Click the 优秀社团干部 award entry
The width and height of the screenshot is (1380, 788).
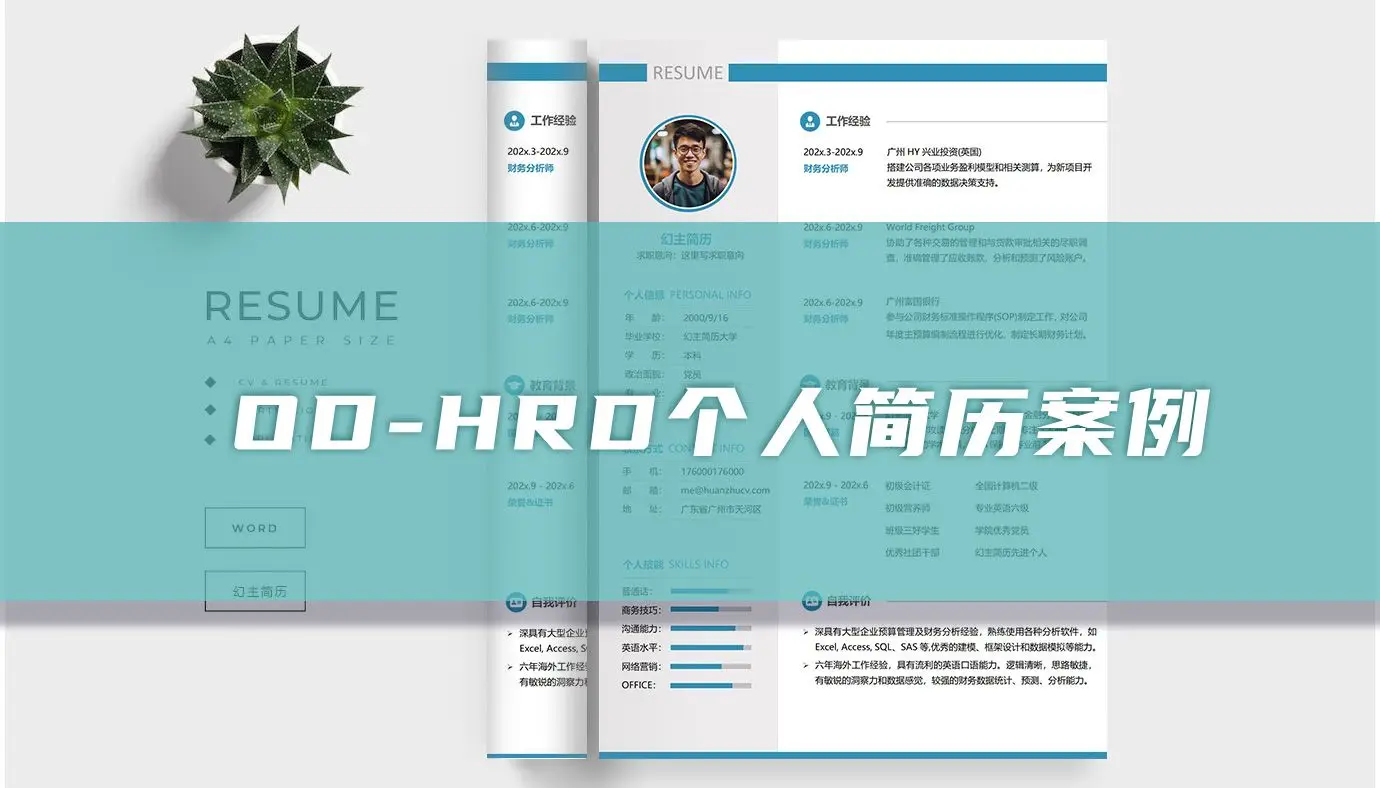click(x=912, y=552)
